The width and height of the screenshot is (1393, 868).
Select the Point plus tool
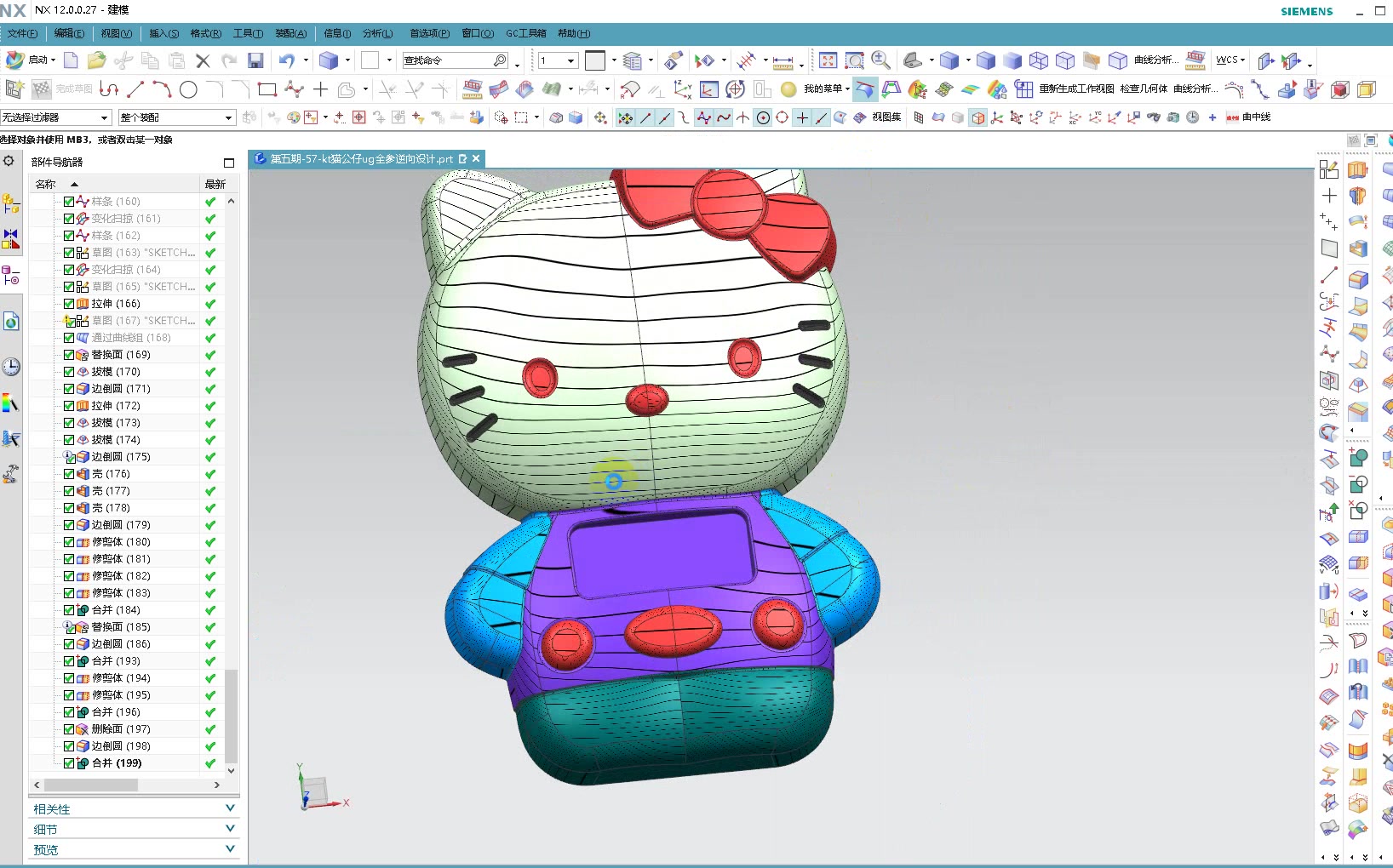[x=320, y=89]
